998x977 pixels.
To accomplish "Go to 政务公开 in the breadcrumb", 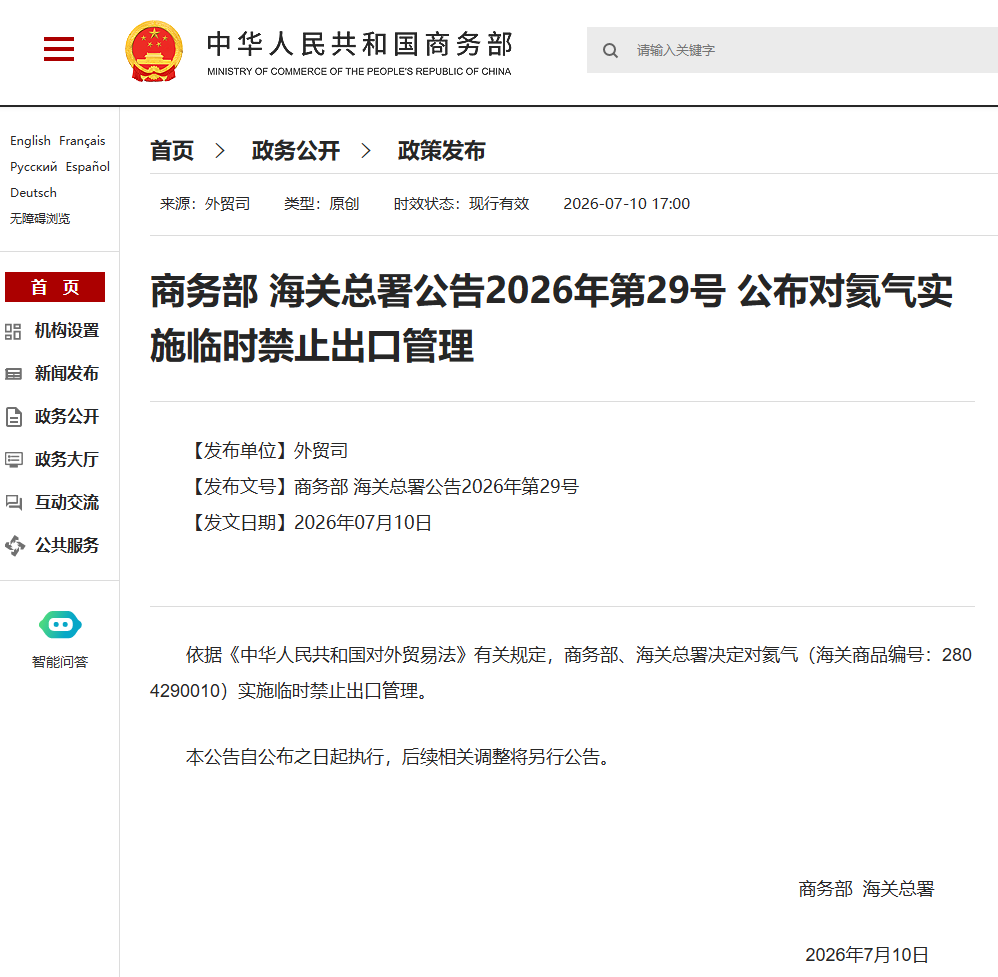I will coord(295,151).
